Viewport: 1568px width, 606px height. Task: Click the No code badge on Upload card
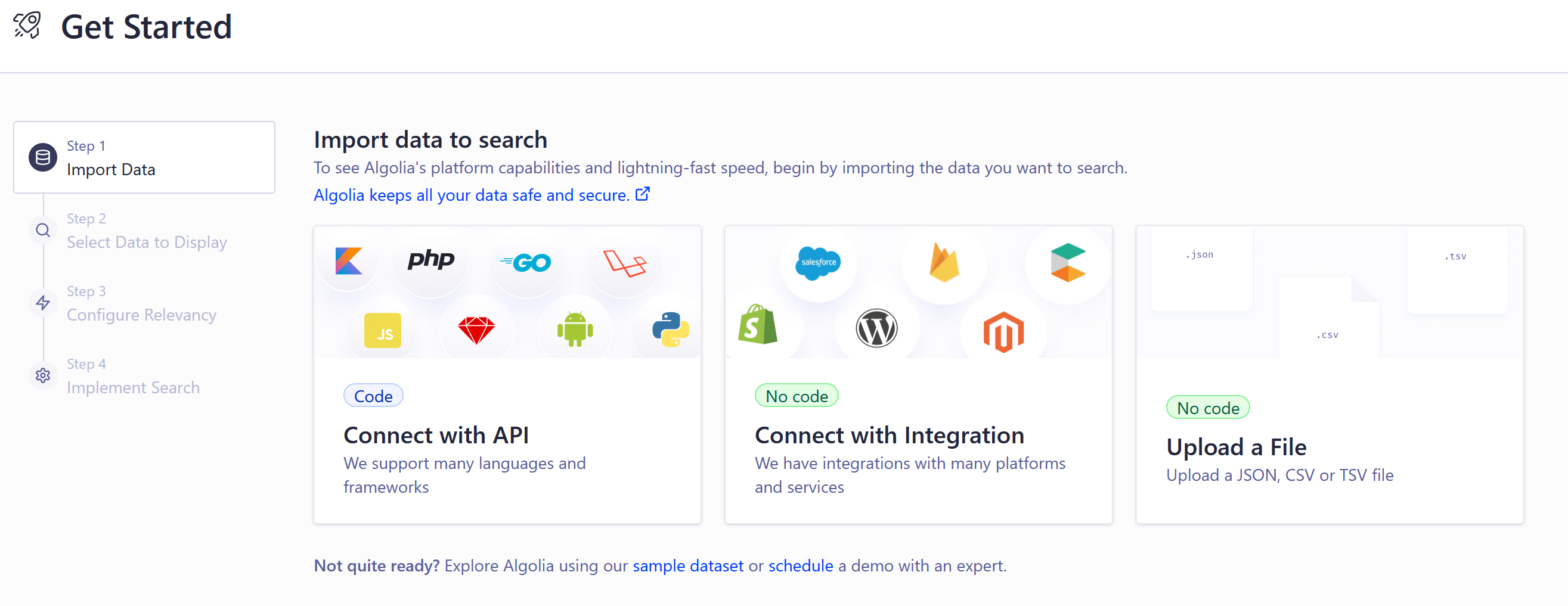pos(1208,408)
